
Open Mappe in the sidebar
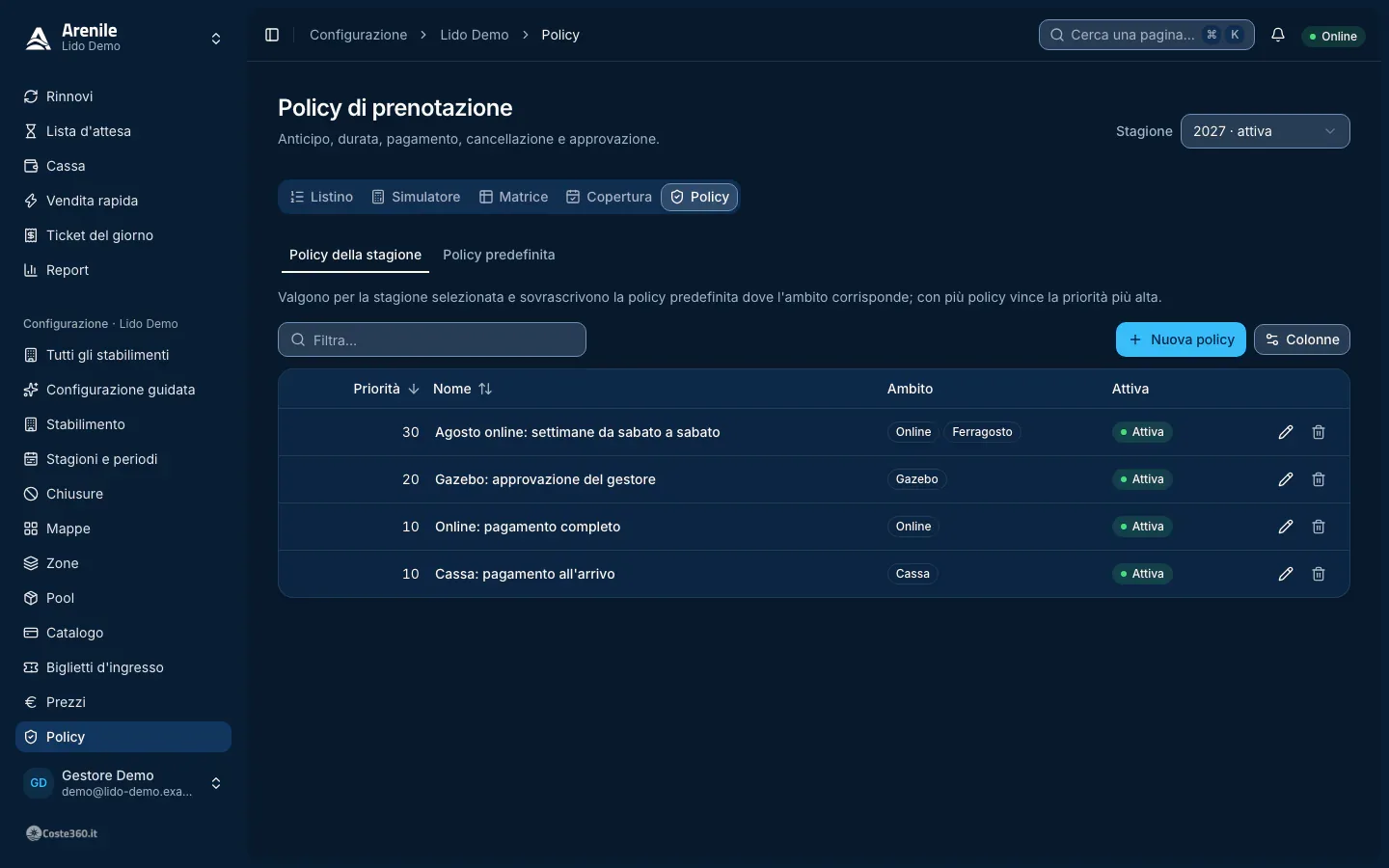123,529
